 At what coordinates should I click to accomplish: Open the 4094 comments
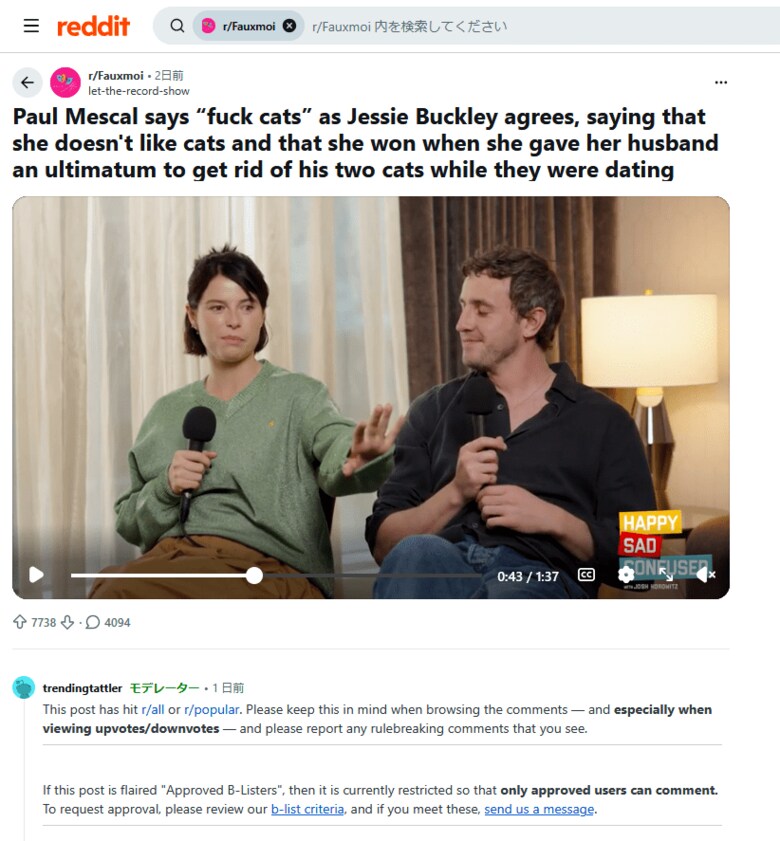point(108,622)
